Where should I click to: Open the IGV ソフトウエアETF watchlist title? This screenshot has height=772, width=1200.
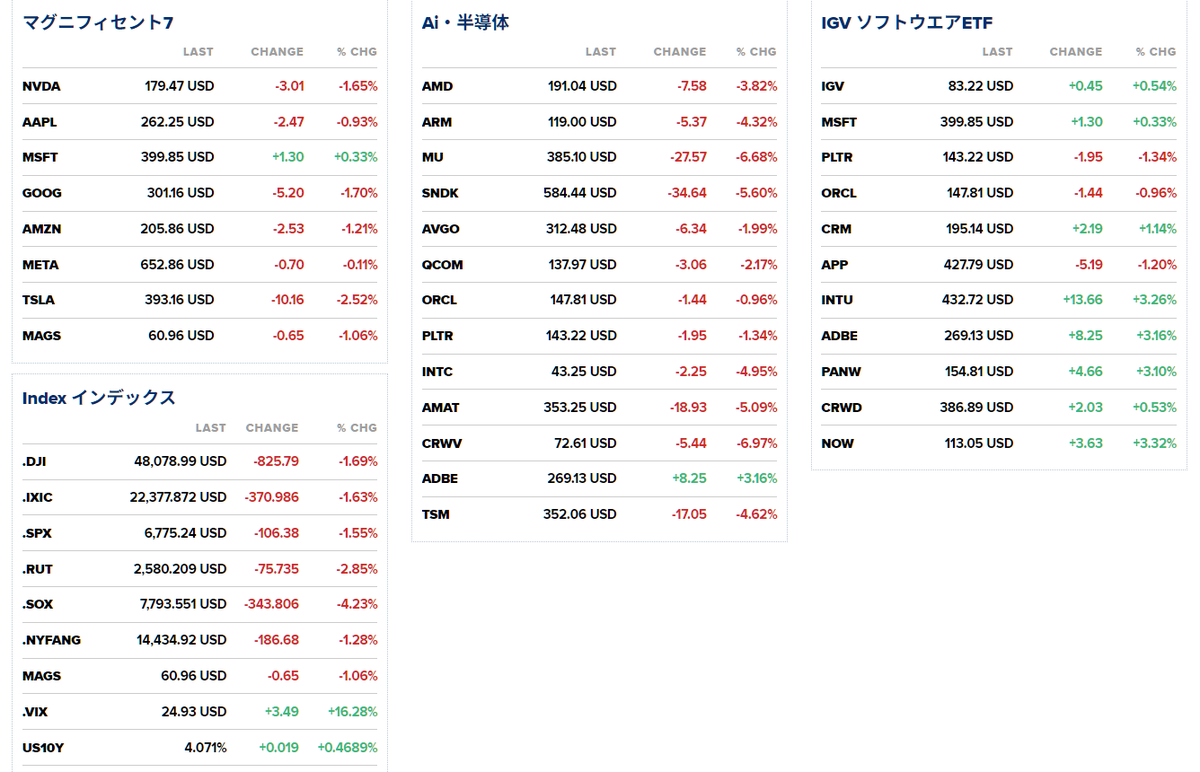click(x=907, y=23)
